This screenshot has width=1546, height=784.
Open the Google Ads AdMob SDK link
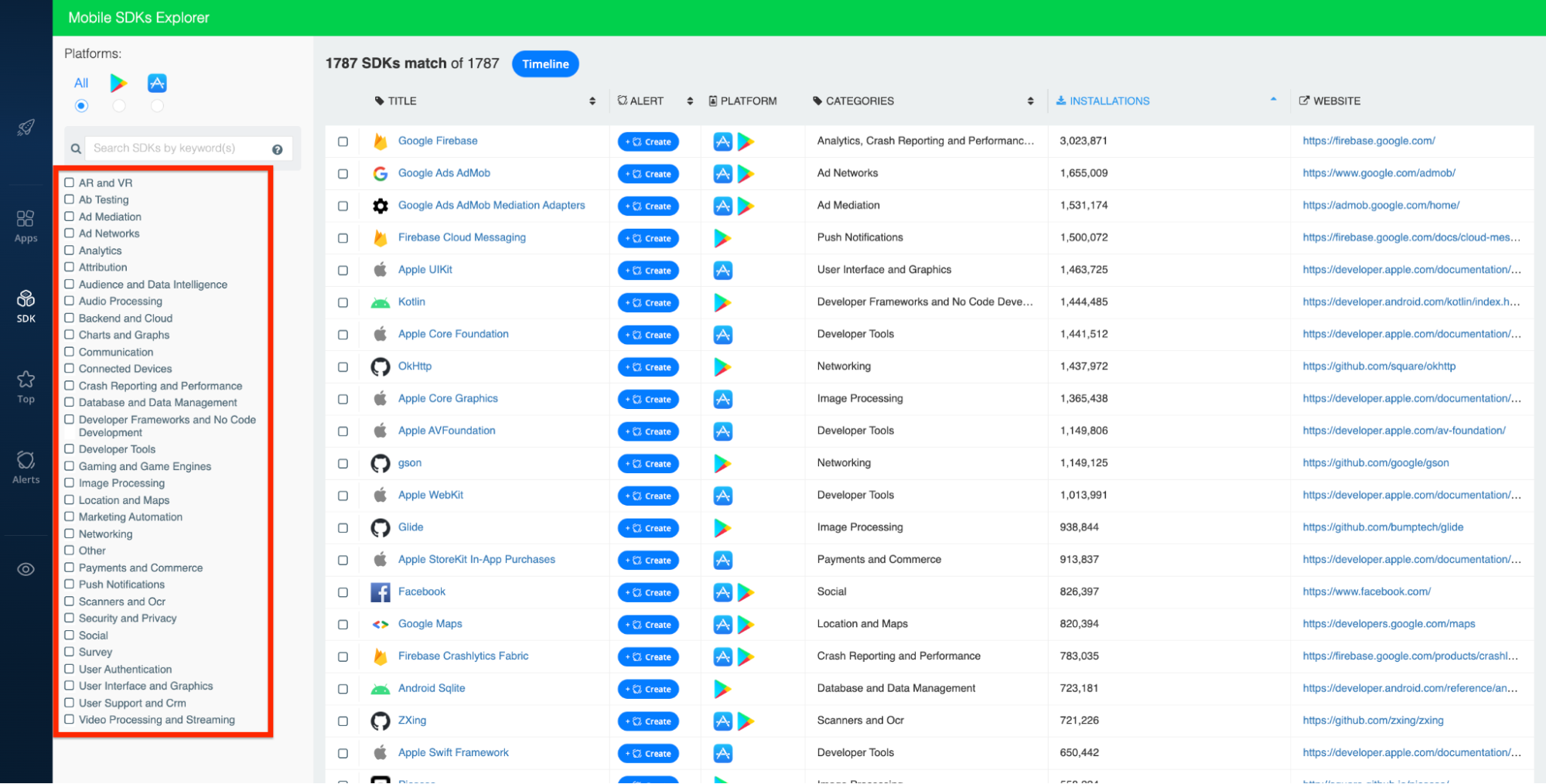coord(444,173)
